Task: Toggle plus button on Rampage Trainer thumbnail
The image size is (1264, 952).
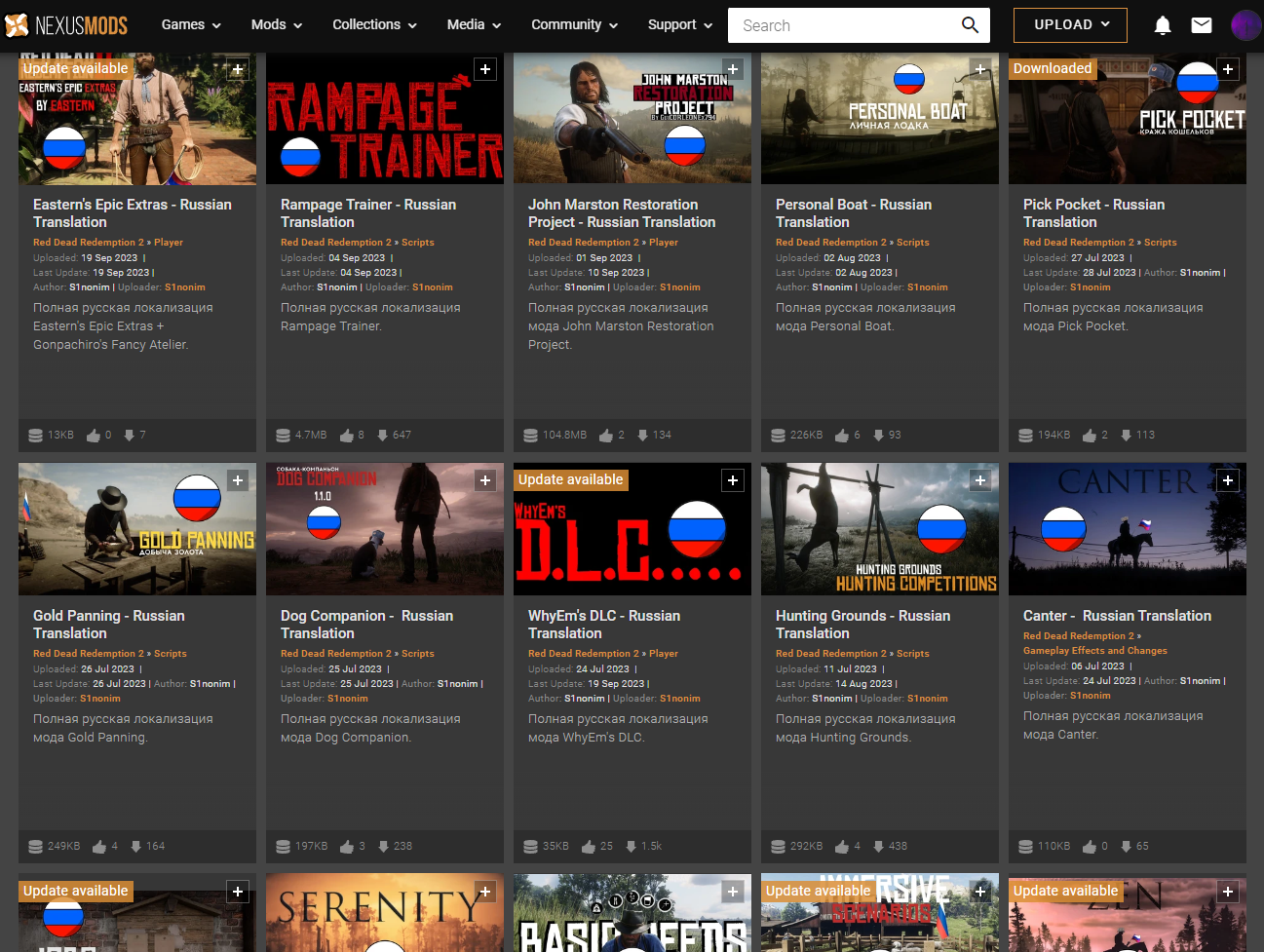Action: point(485,69)
